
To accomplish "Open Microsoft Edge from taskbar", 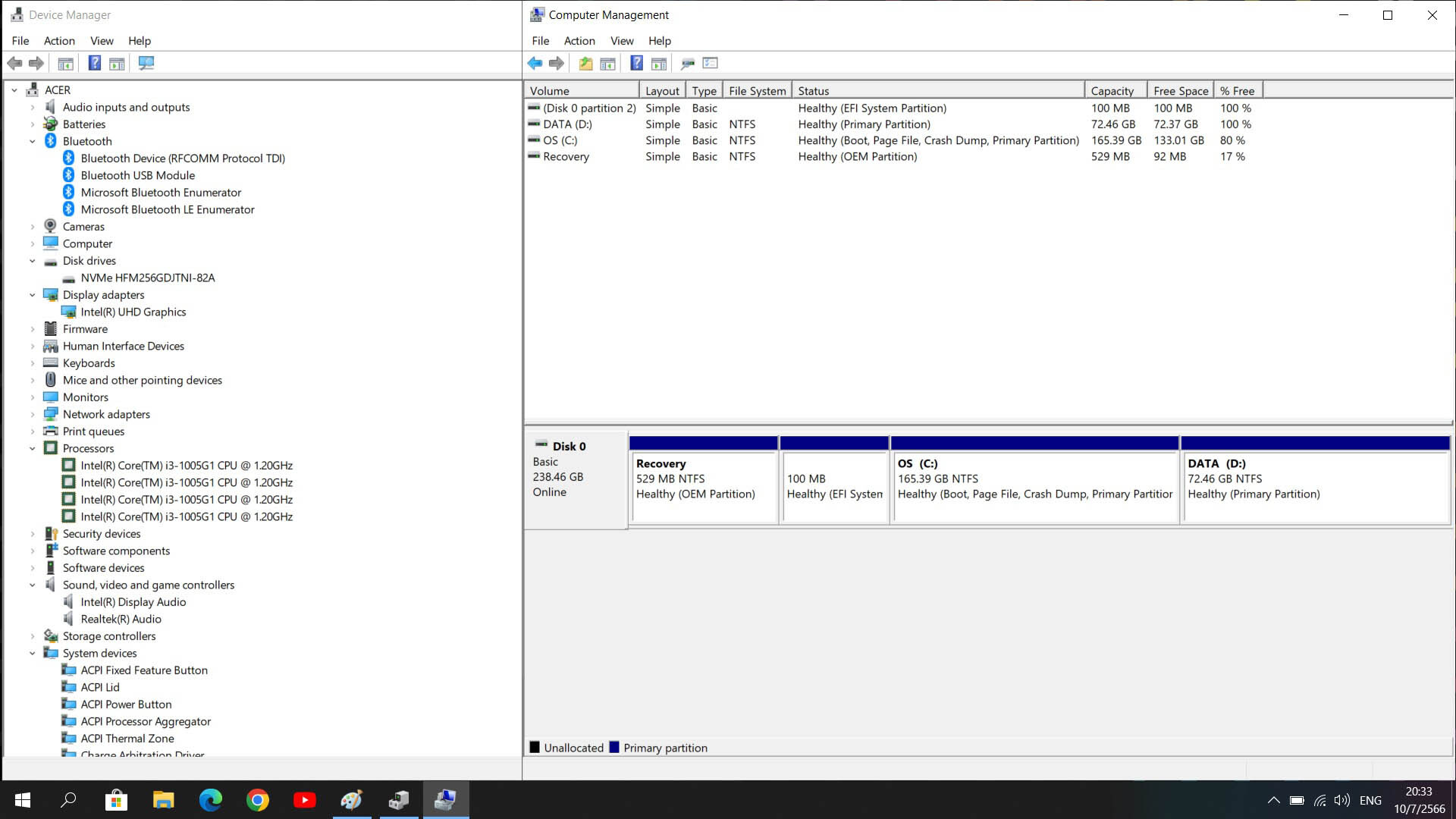I will (210, 800).
